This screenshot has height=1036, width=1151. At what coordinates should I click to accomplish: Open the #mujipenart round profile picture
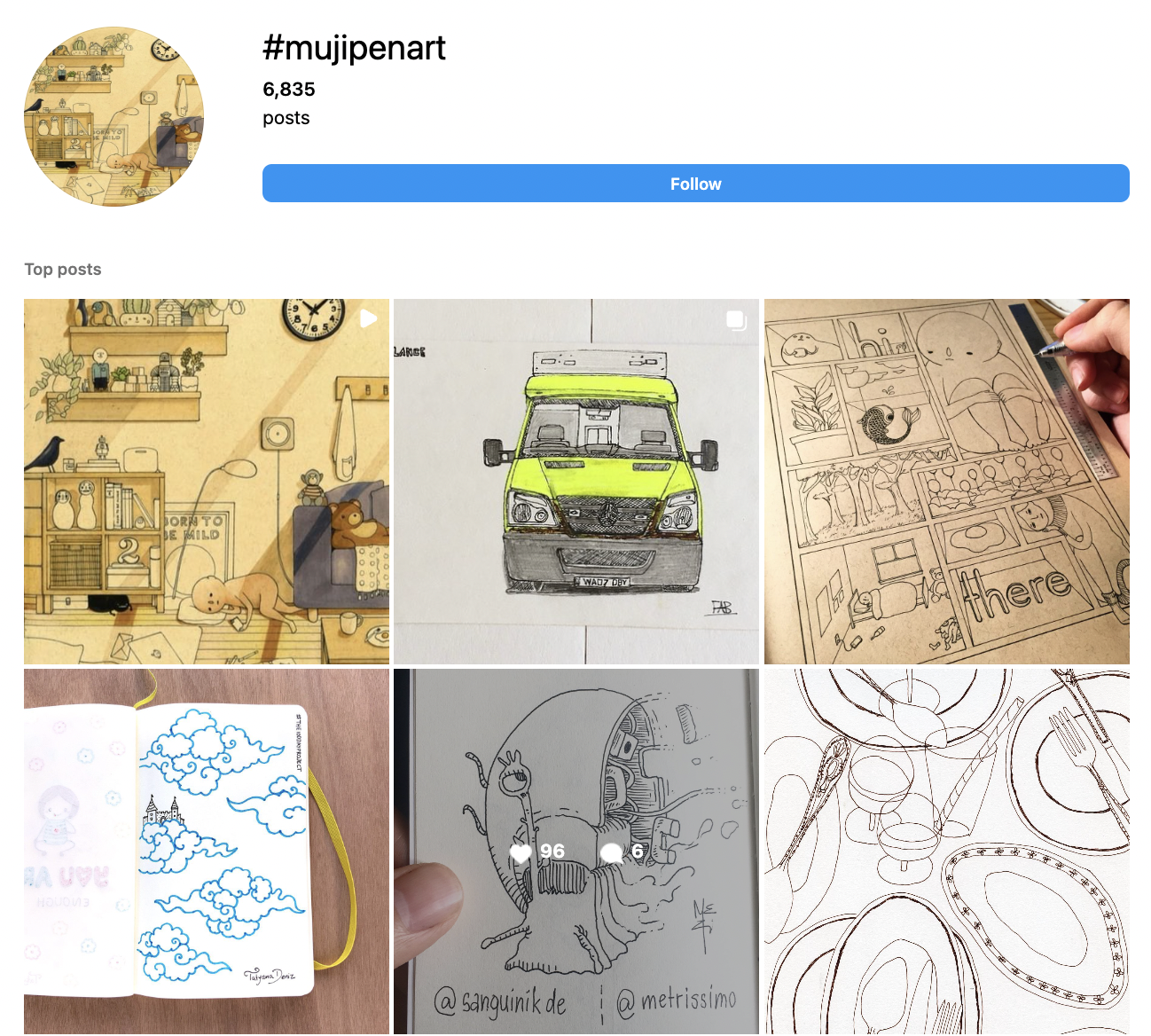114,116
